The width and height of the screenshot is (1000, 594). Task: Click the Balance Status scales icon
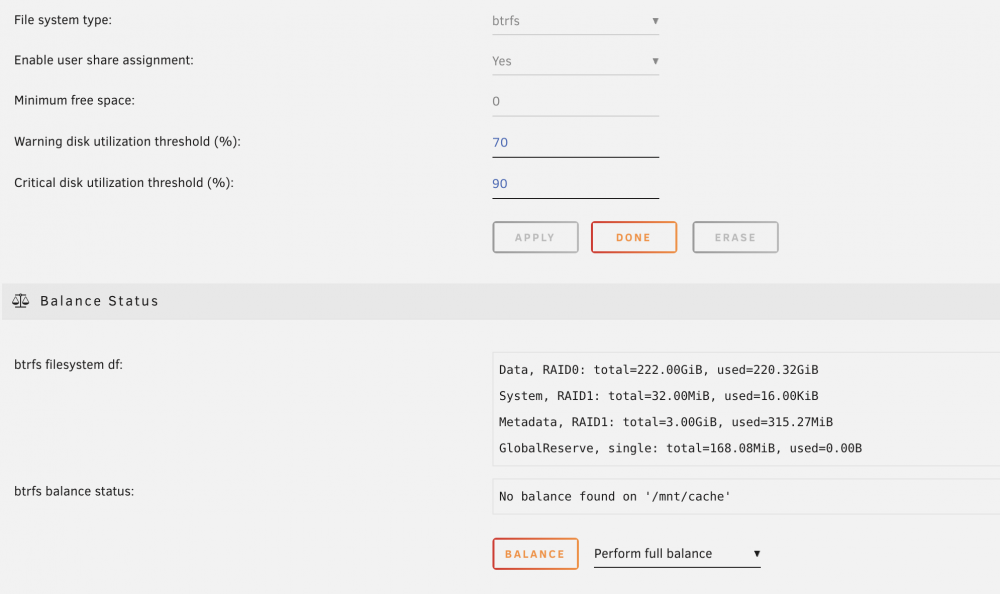point(20,301)
